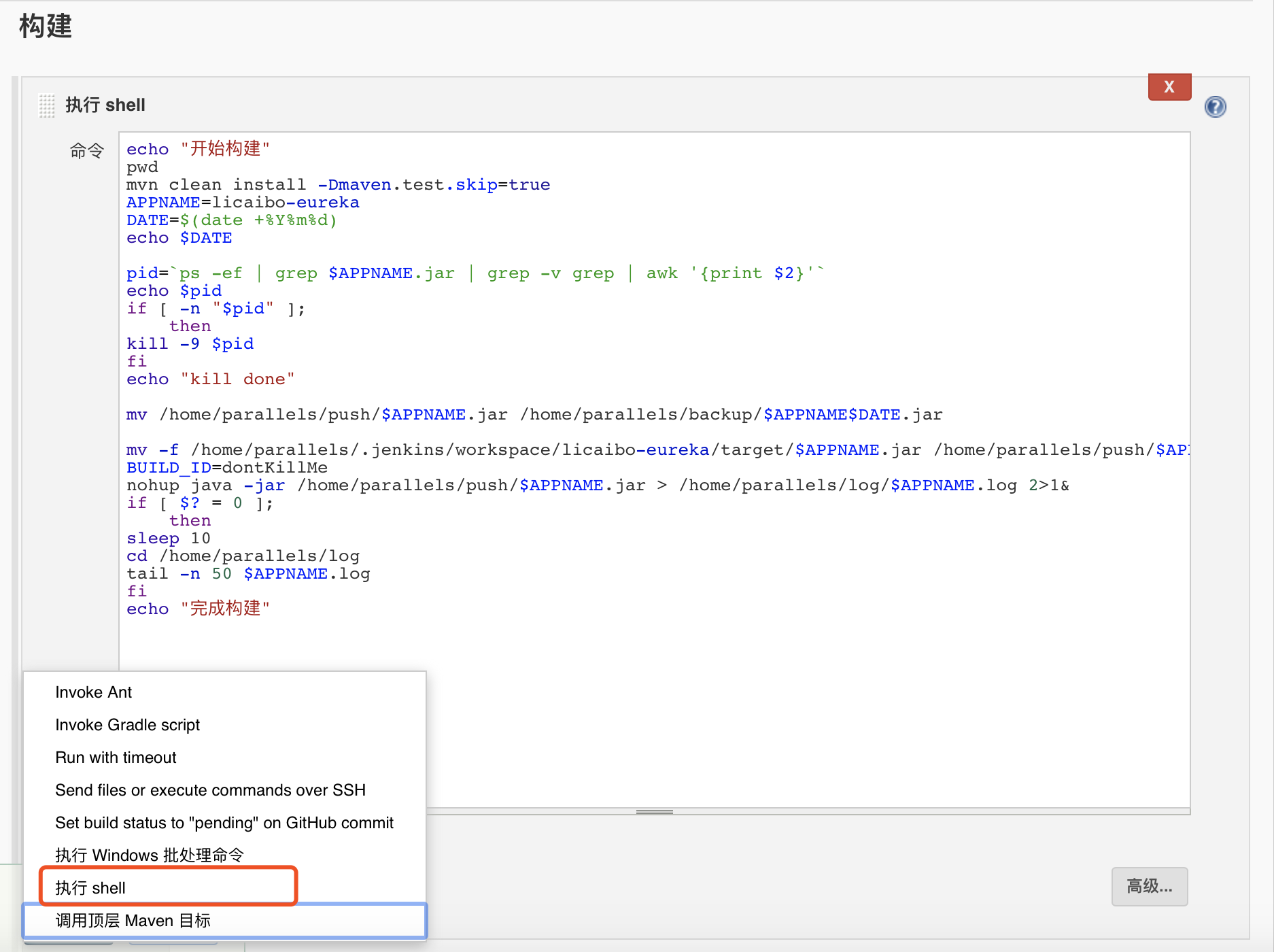The width and height of the screenshot is (1274, 952).
Task: Click the kill -9 $pid line
Action: [190, 343]
